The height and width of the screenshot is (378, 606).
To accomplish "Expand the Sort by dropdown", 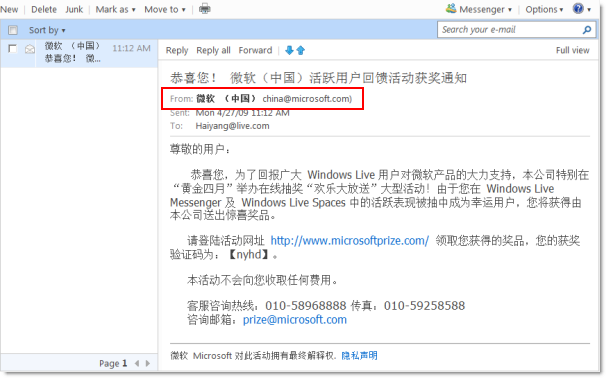I will click(47, 30).
